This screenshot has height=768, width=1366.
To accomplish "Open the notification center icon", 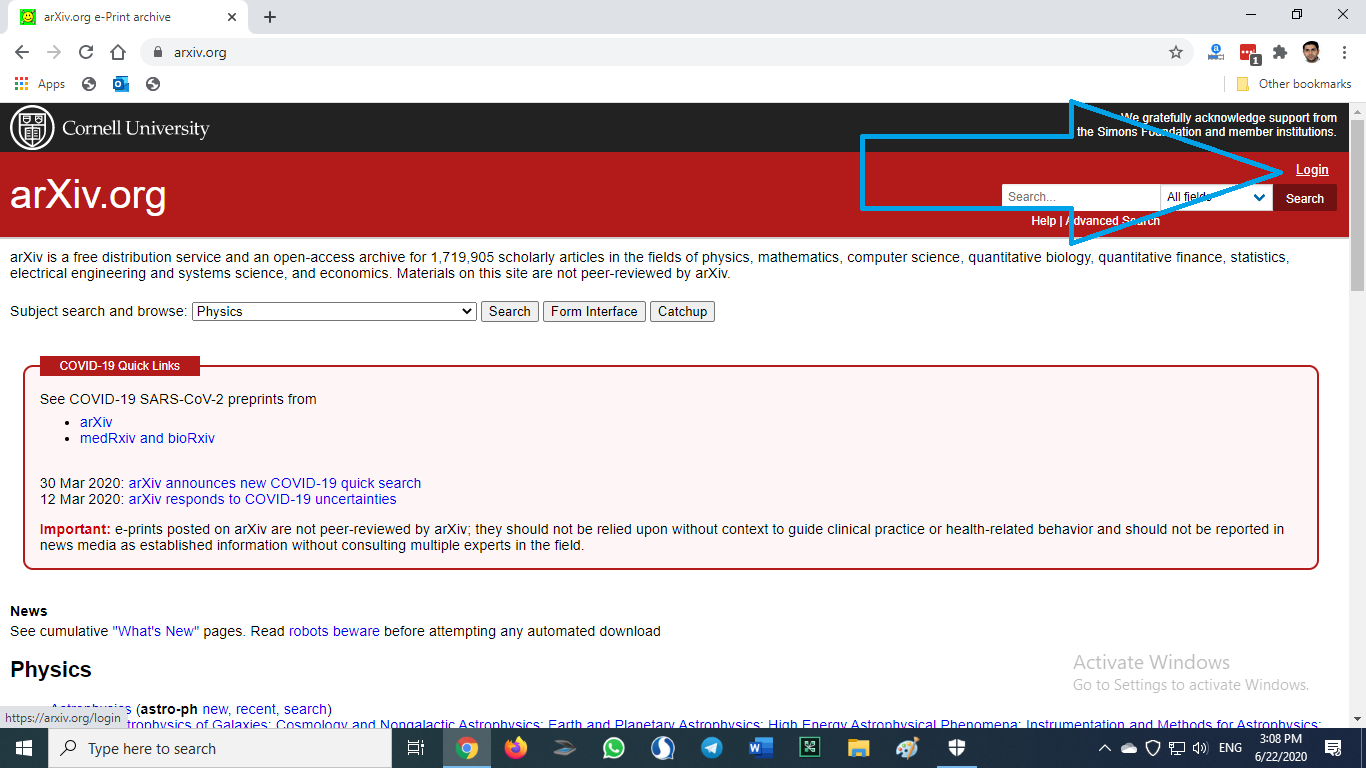I will (x=1333, y=748).
